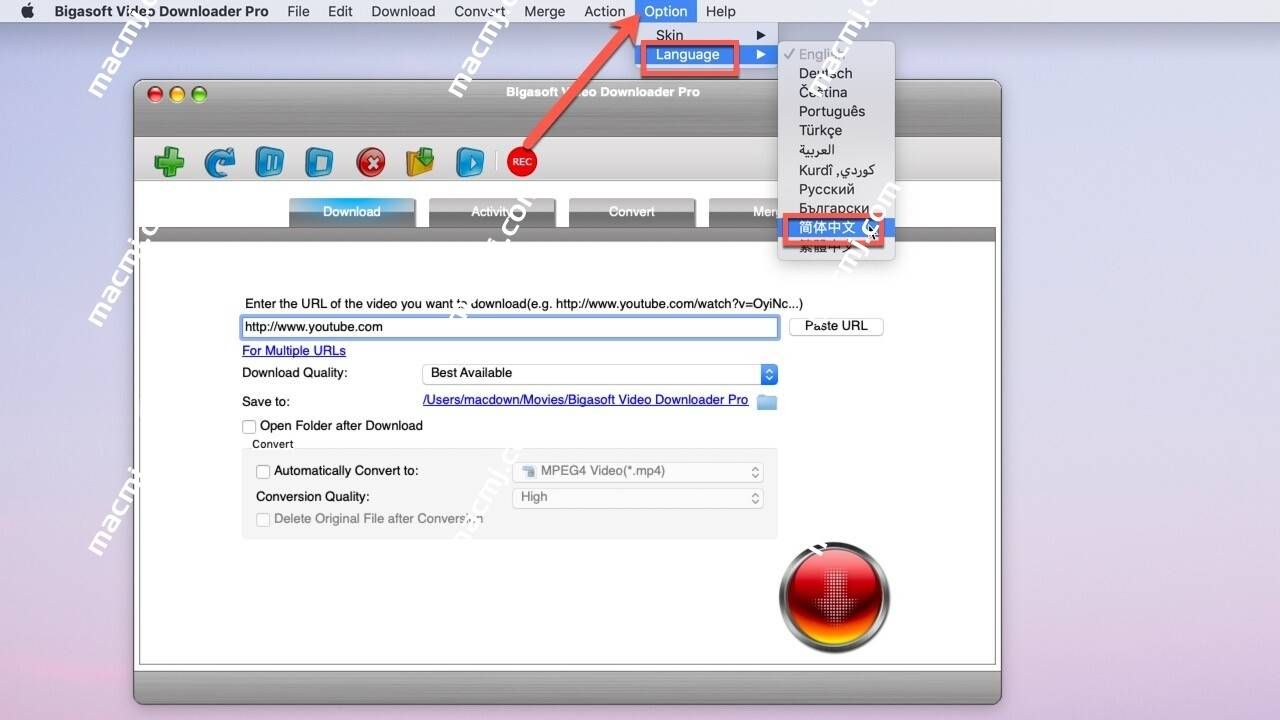1280x720 pixels.
Task: Open the Apple menu
Action: 27,11
